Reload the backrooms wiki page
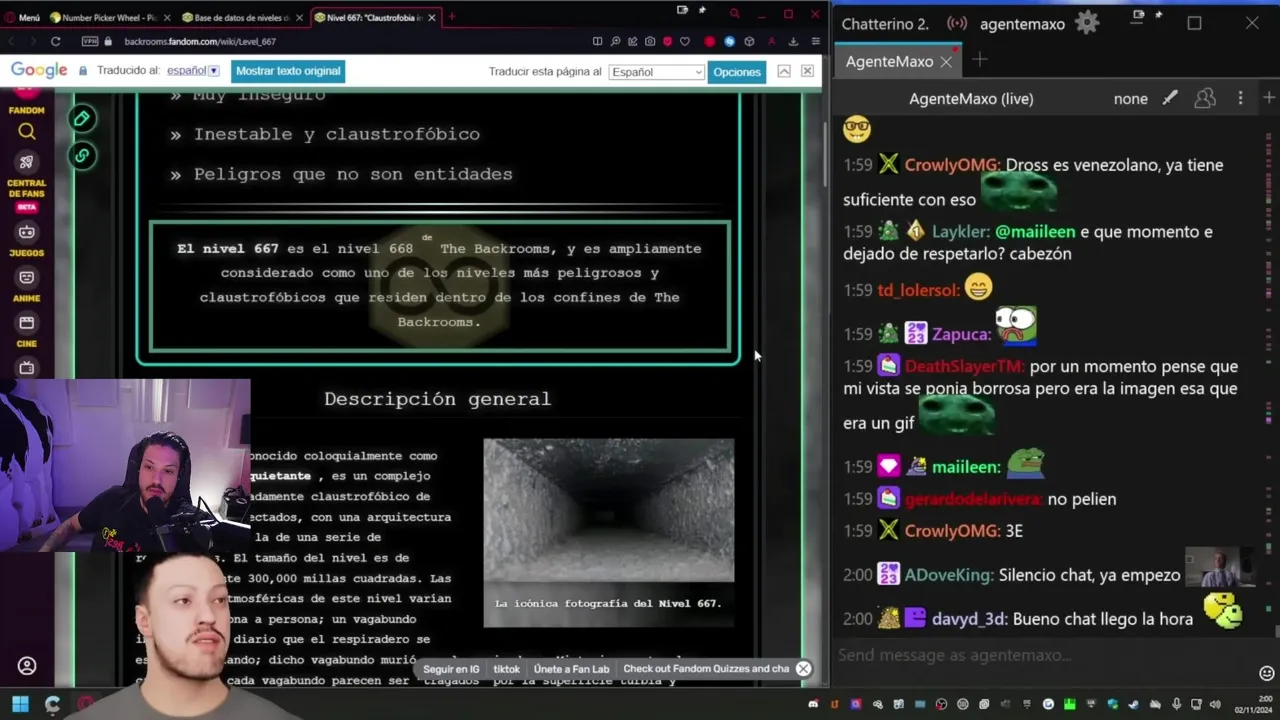Screen dimensions: 1280x720 55,41
